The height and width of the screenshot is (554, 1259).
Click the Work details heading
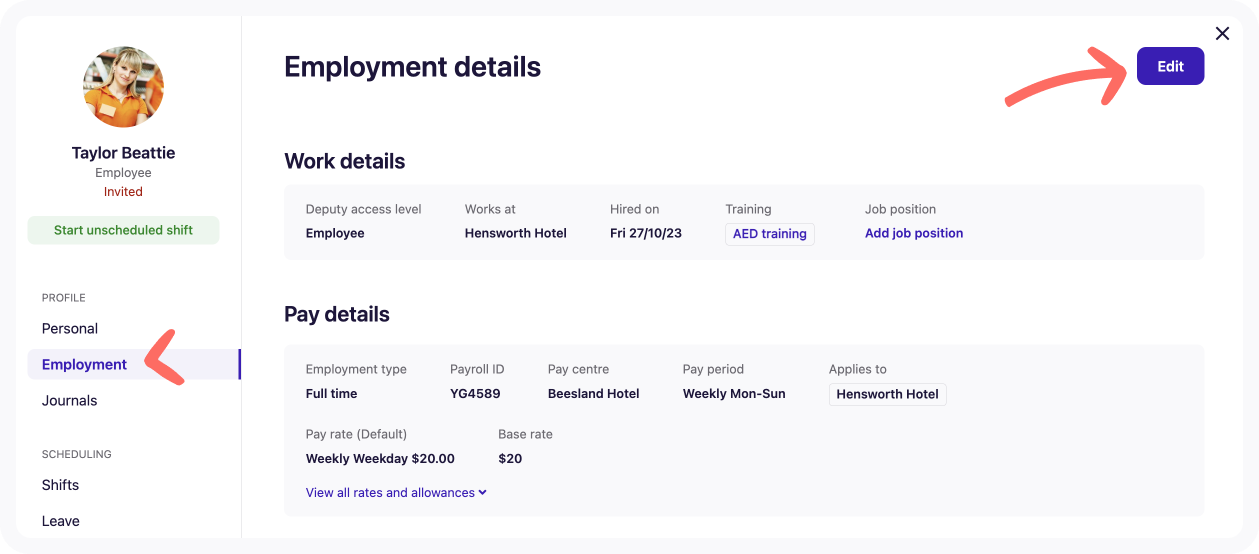[345, 161]
